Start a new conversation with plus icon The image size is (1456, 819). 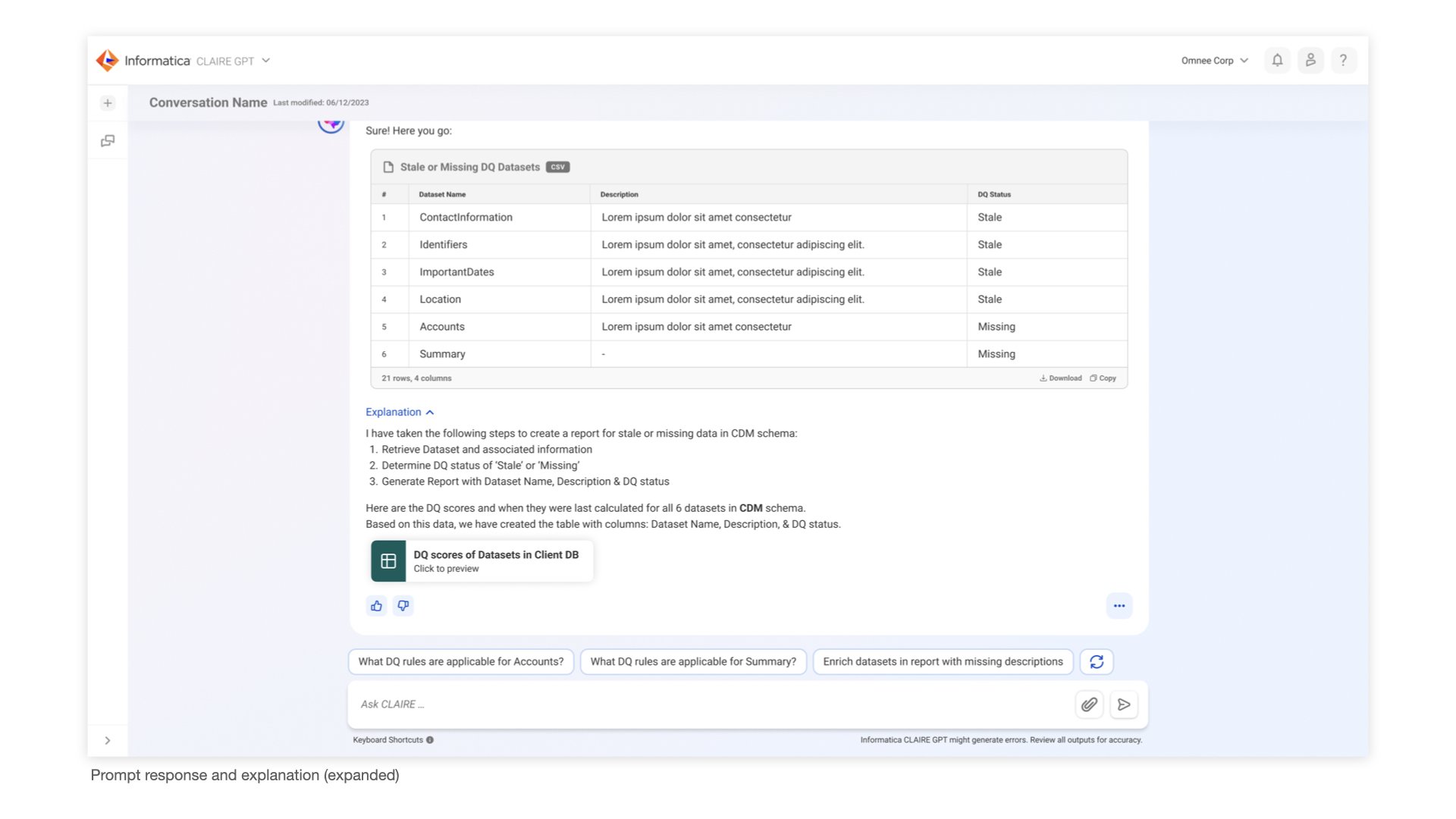pos(108,103)
